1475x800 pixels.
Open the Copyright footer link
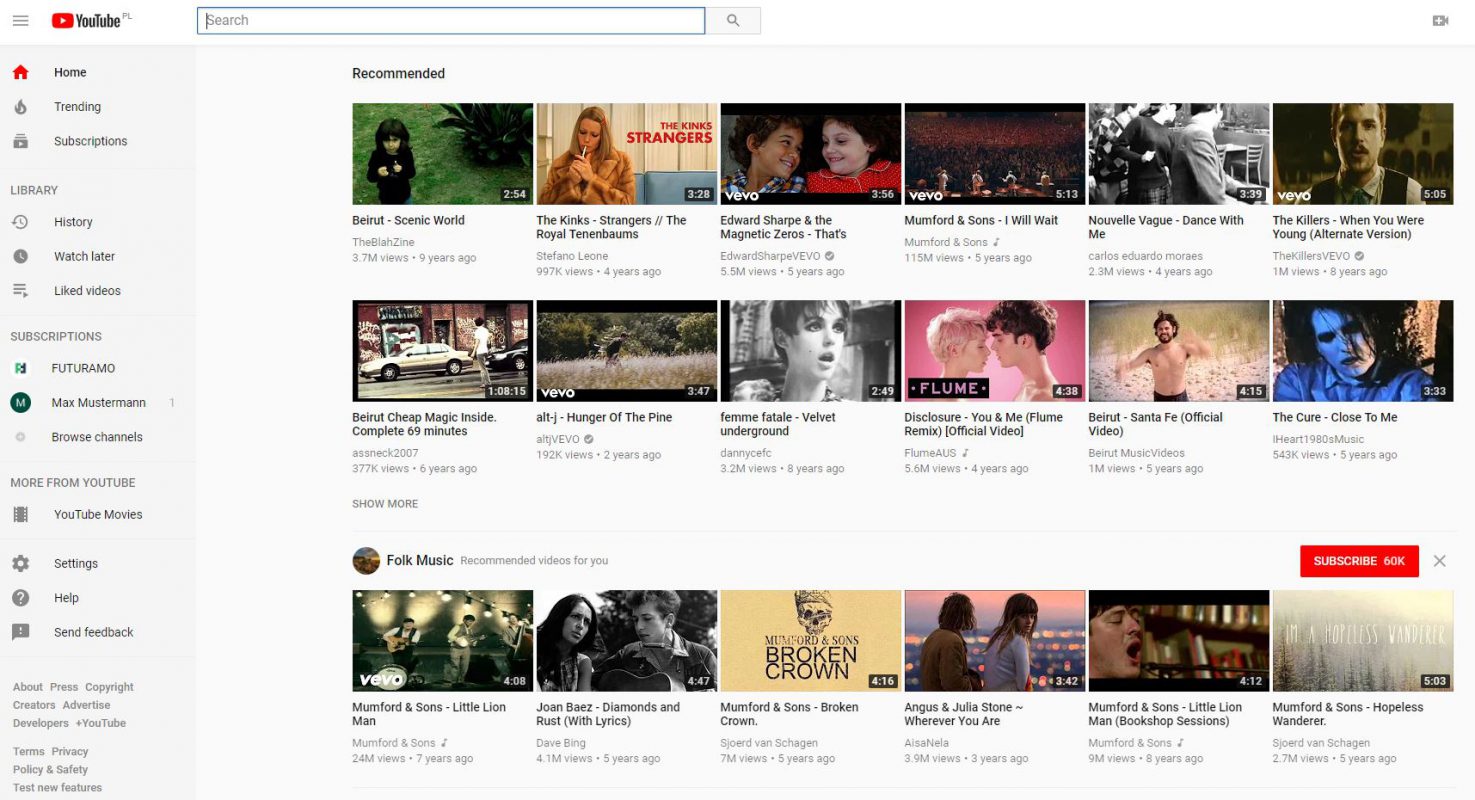(x=109, y=687)
